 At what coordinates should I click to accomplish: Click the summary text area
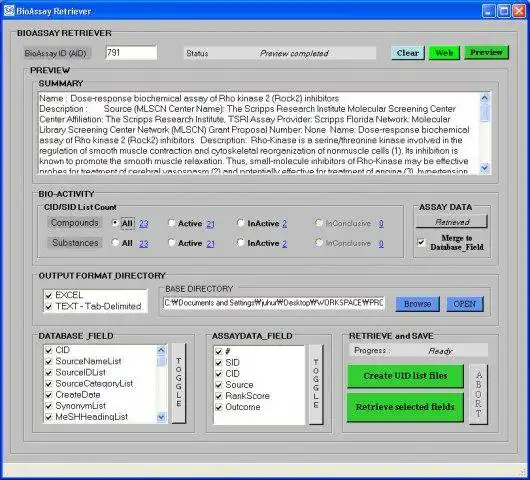point(259,133)
